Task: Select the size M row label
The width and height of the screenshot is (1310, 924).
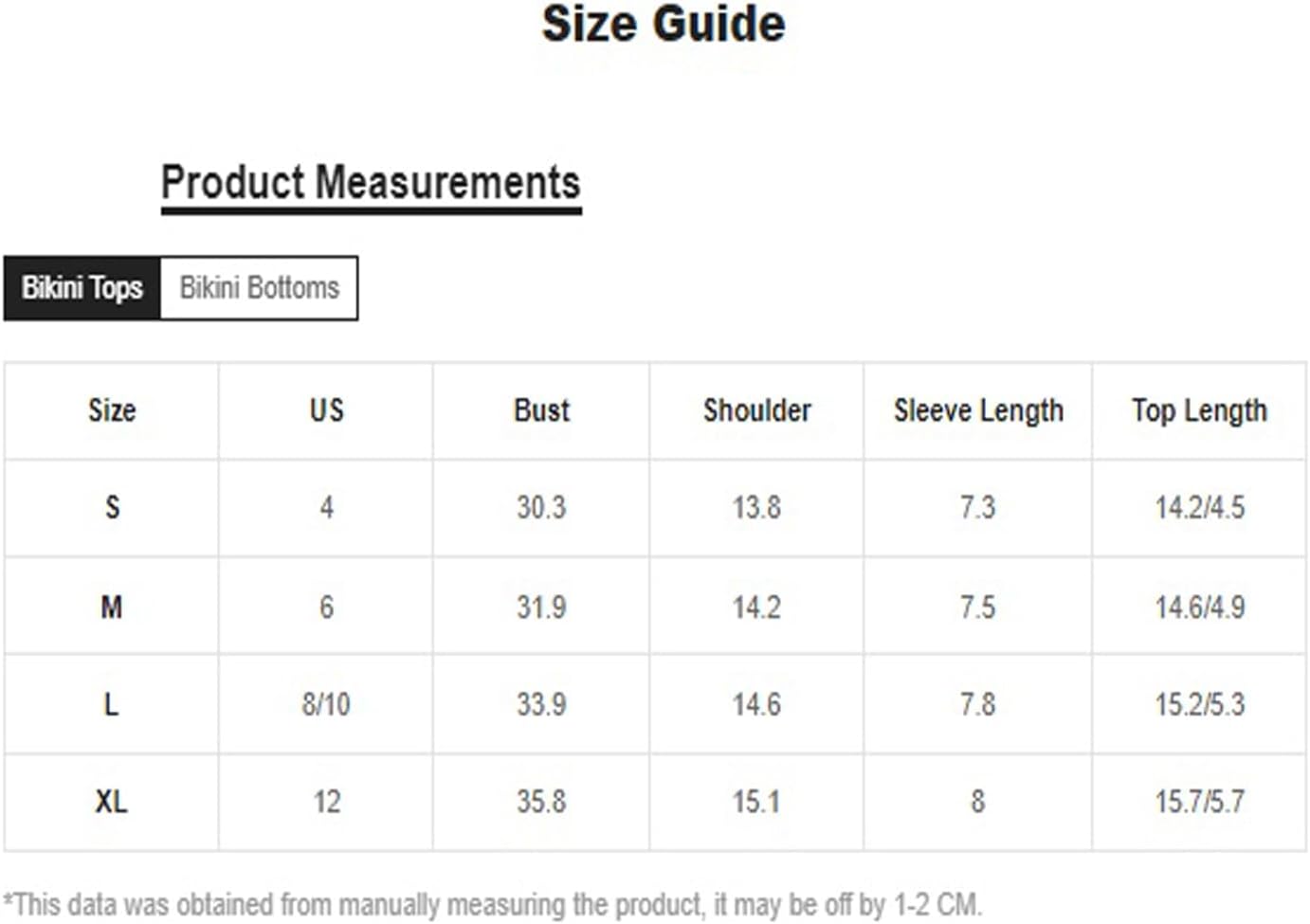Action: (x=112, y=607)
